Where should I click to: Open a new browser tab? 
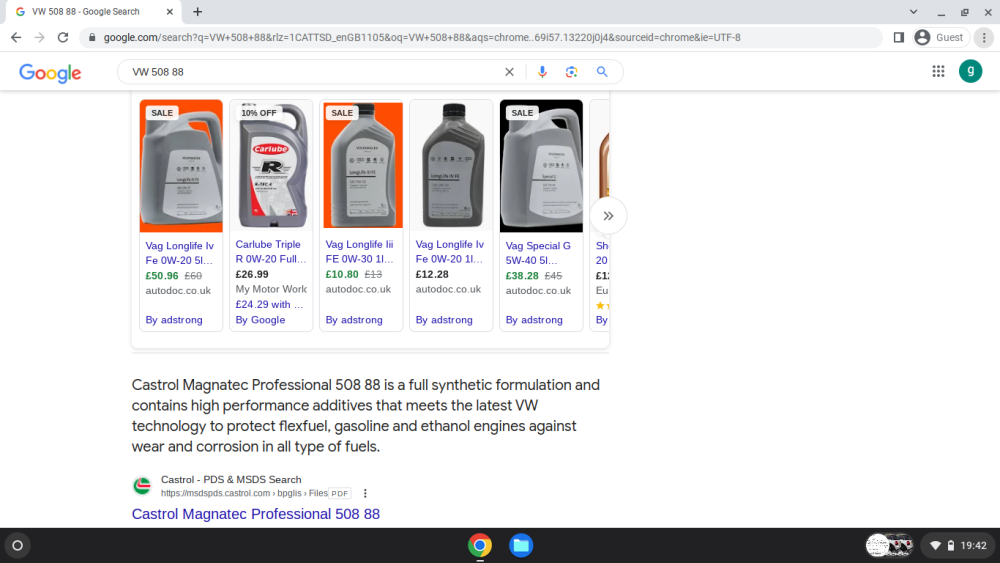198,11
